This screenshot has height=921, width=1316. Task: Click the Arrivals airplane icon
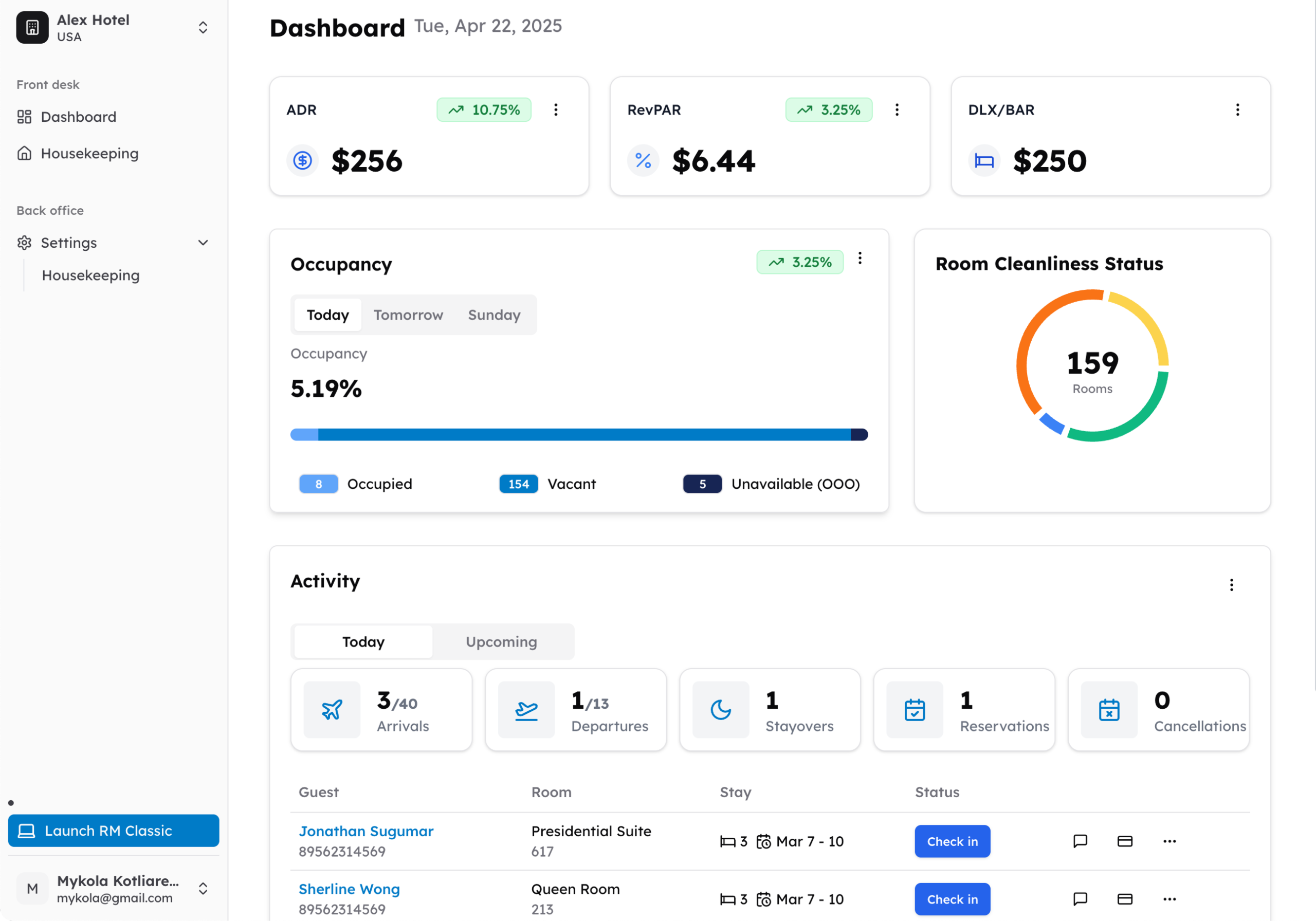click(x=332, y=710)
